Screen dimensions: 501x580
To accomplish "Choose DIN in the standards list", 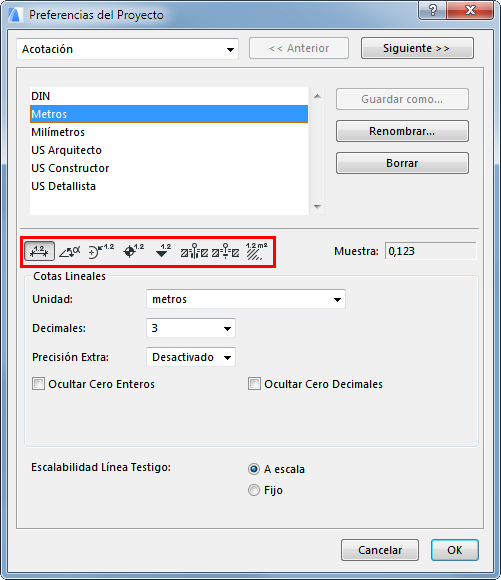I will click(169, 96).
